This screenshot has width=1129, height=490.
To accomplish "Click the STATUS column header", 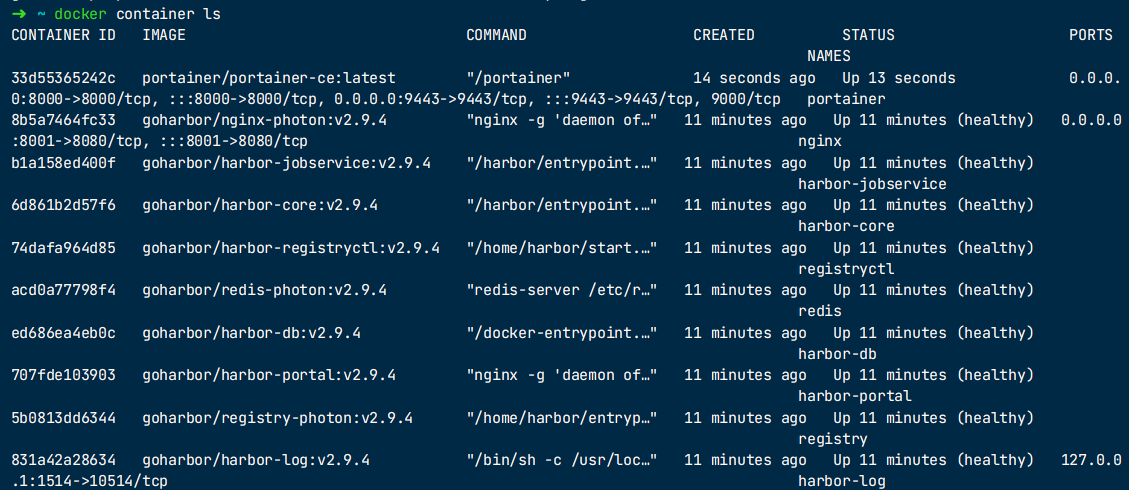I will pyautogui.click(x=868, y=35).
